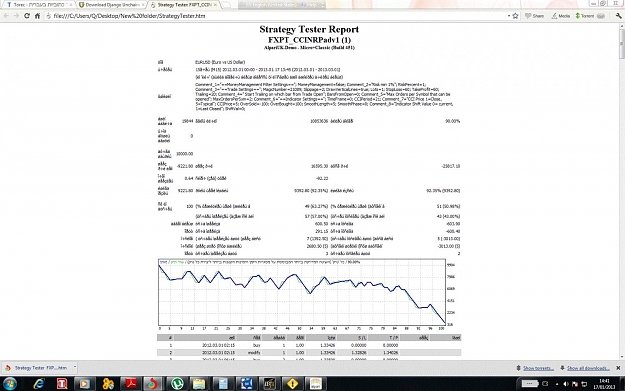Open the Alpari taskbar application
This screenshot has height=391, width=625.
click(316, 384)
